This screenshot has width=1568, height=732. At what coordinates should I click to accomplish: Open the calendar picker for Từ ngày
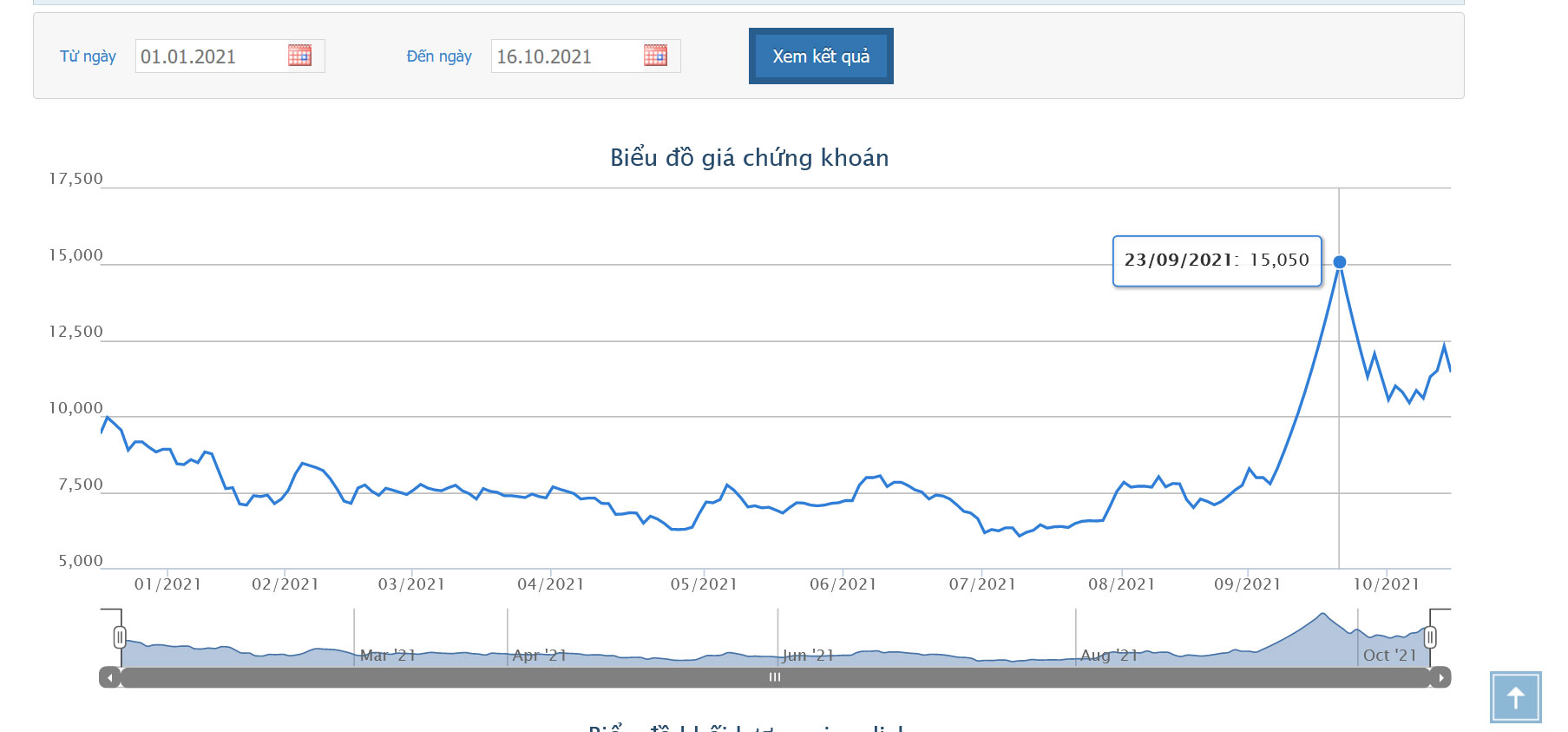pyautogui.click(x=299, y=56)
